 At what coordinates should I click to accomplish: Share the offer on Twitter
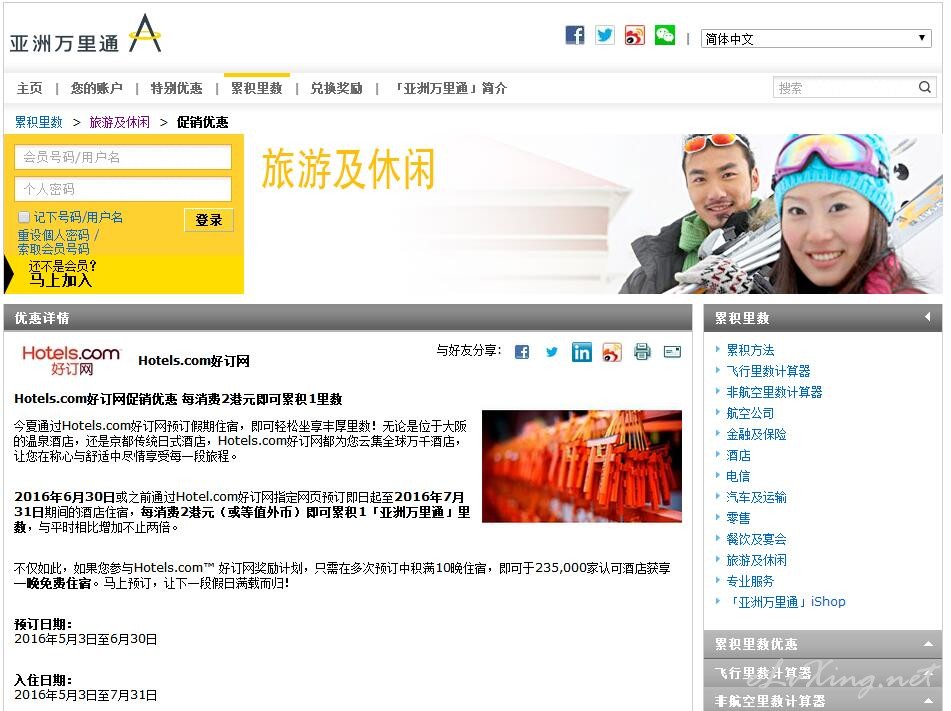tap(551, 352)
